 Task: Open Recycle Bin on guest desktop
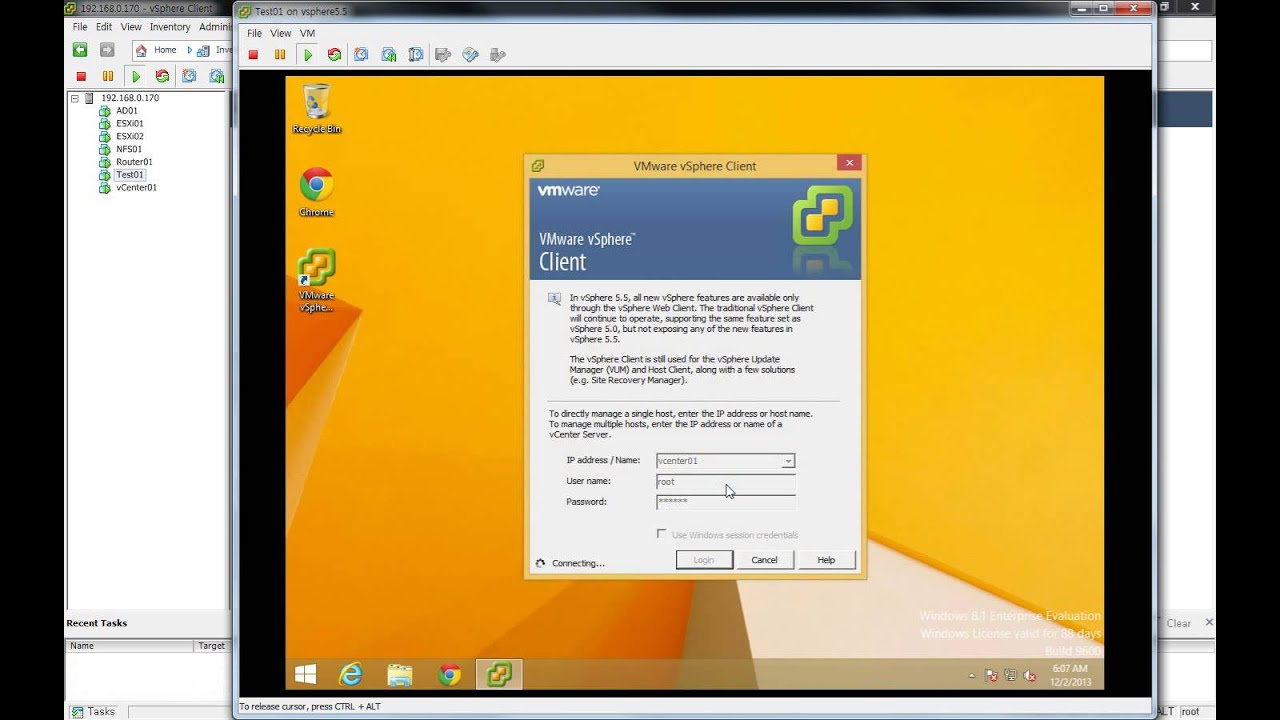pos(316,109)
